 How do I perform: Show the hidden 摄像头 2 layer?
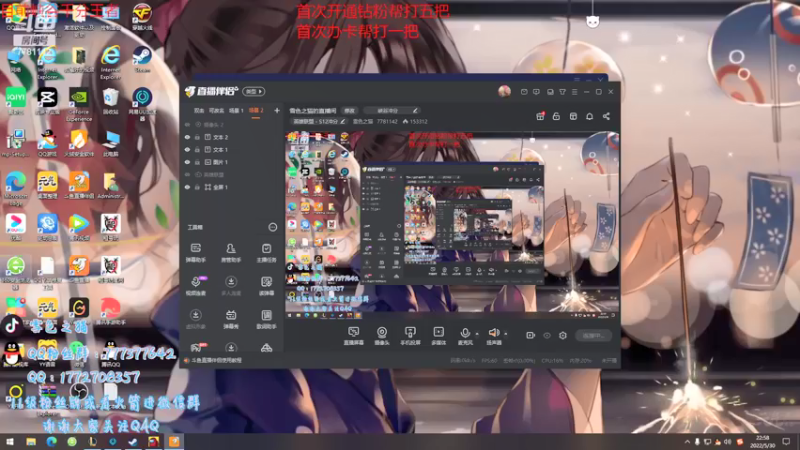187,124
